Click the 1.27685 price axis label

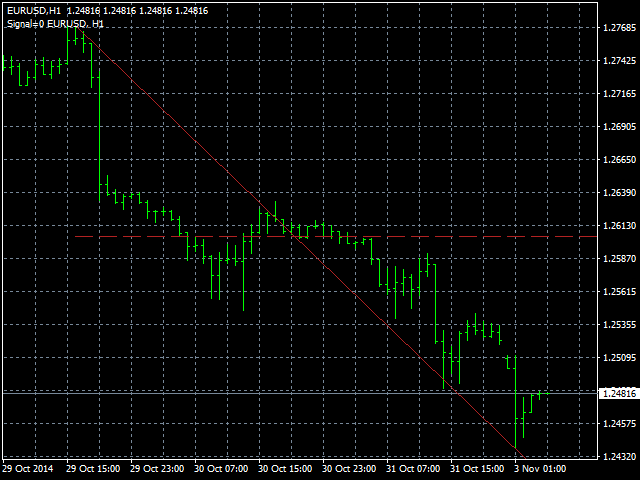(622, 28)
